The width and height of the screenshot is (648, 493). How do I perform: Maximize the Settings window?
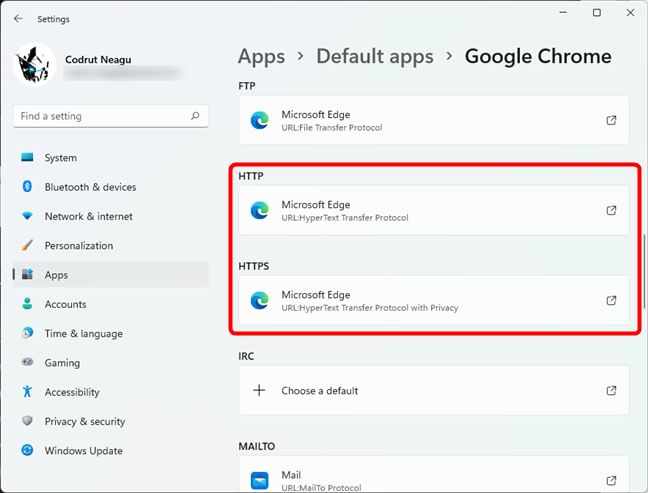597,13
